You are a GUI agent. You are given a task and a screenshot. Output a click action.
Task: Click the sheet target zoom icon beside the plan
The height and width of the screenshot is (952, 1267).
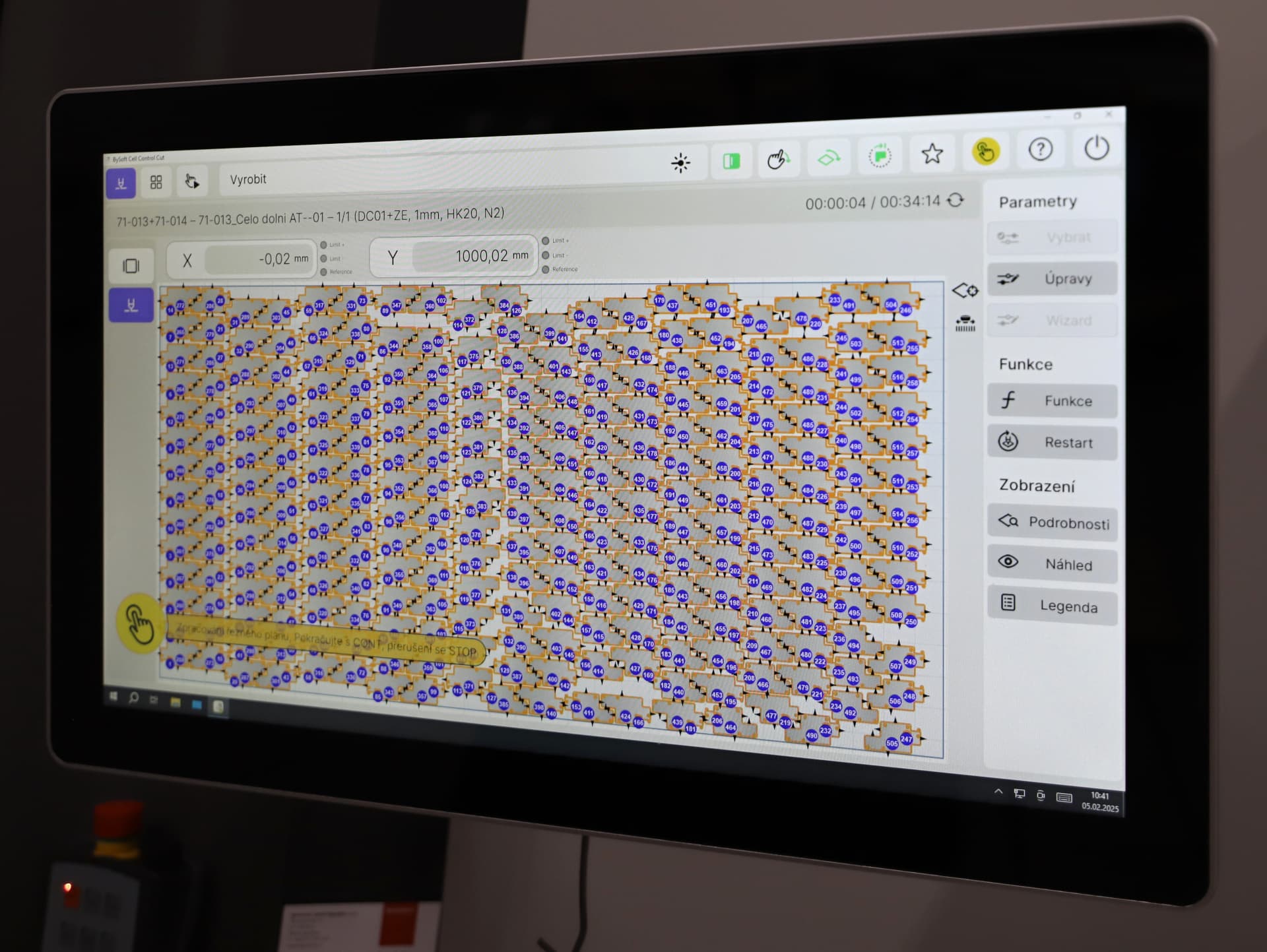(x=965, y=290)
